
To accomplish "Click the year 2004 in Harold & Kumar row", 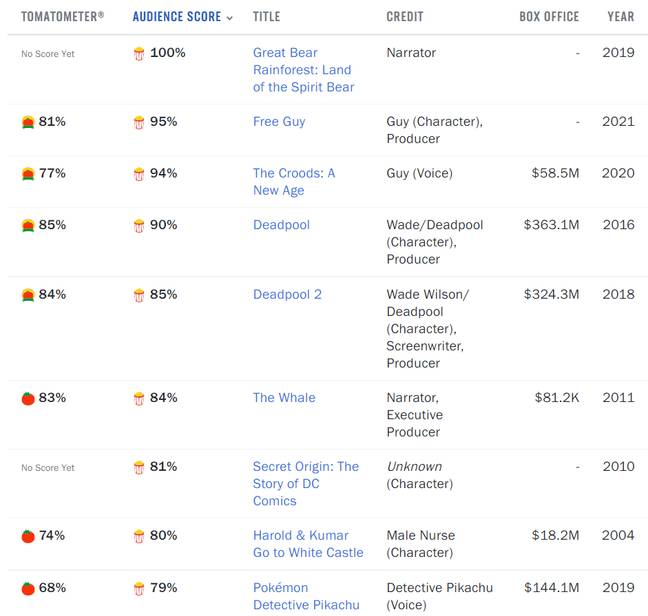I will coord(618,535).
